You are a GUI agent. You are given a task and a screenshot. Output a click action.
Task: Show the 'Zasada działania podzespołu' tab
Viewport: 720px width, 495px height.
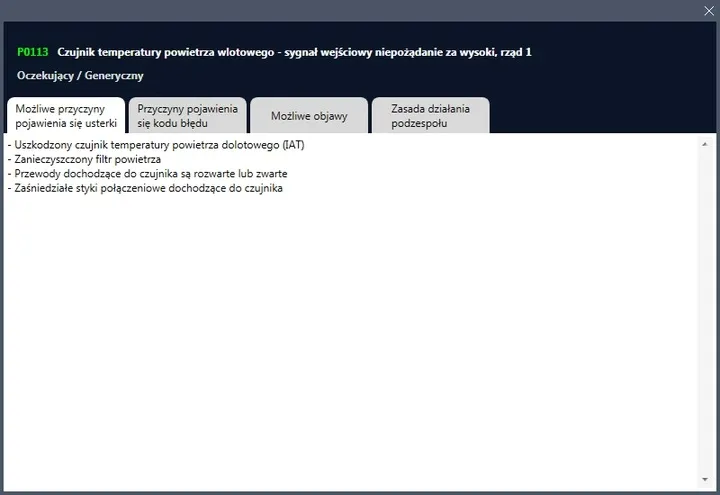pyautogui.click(x=430, y=116)
